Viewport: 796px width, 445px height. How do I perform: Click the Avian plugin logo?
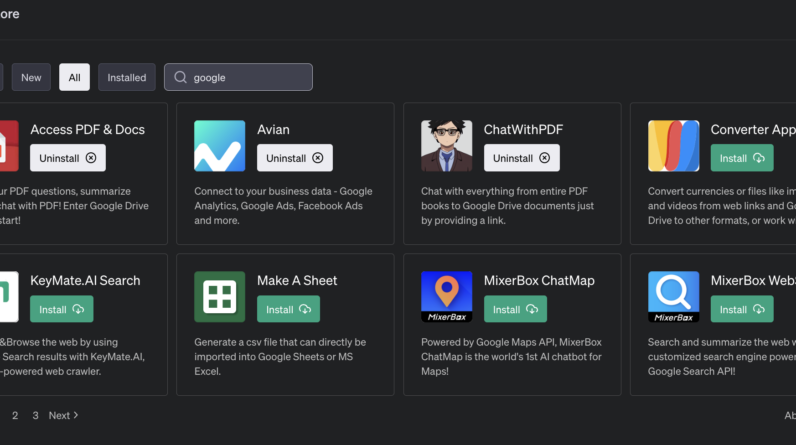tap(219, 146)
